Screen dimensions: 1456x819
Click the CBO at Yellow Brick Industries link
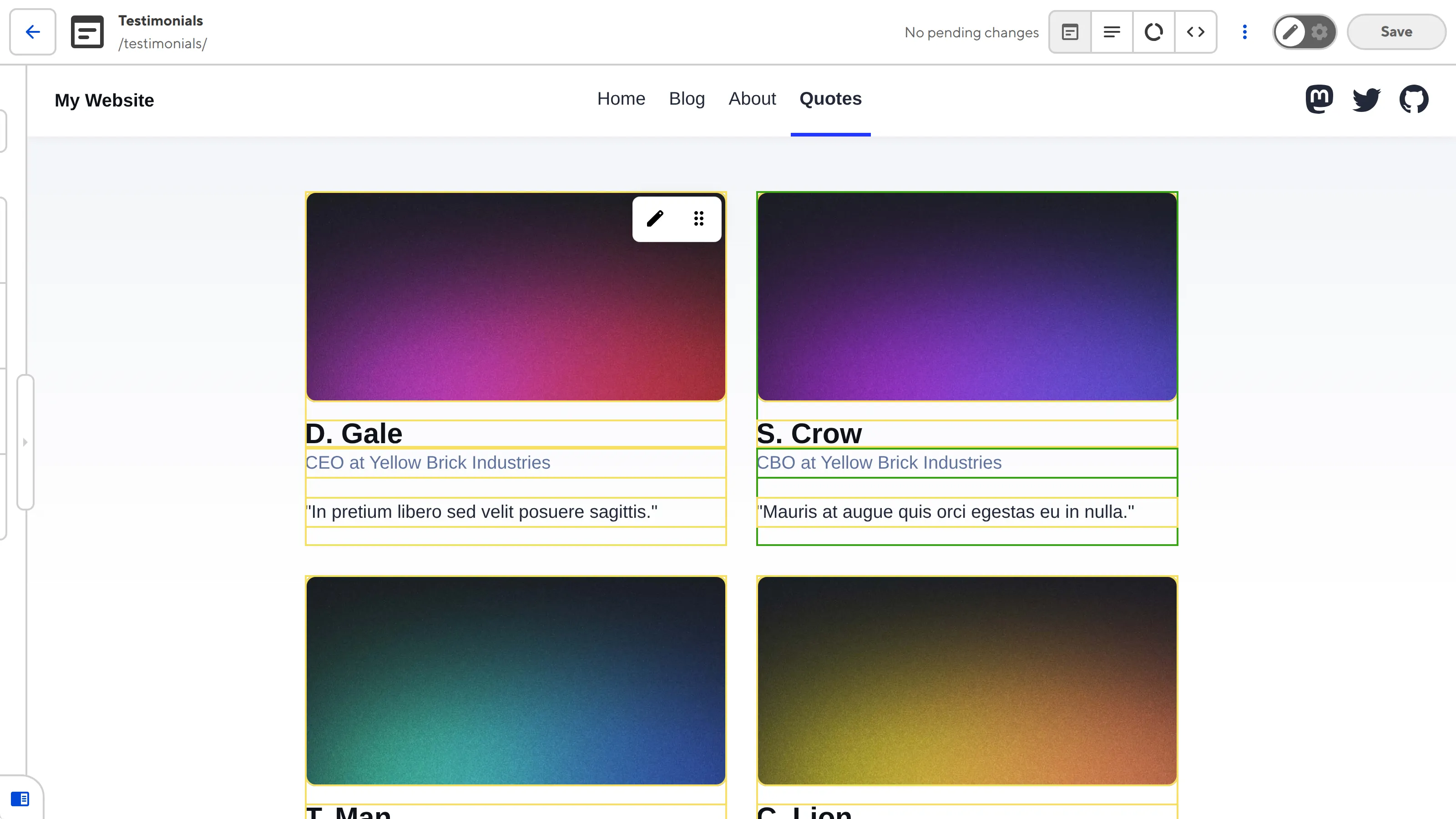point(879,462)
